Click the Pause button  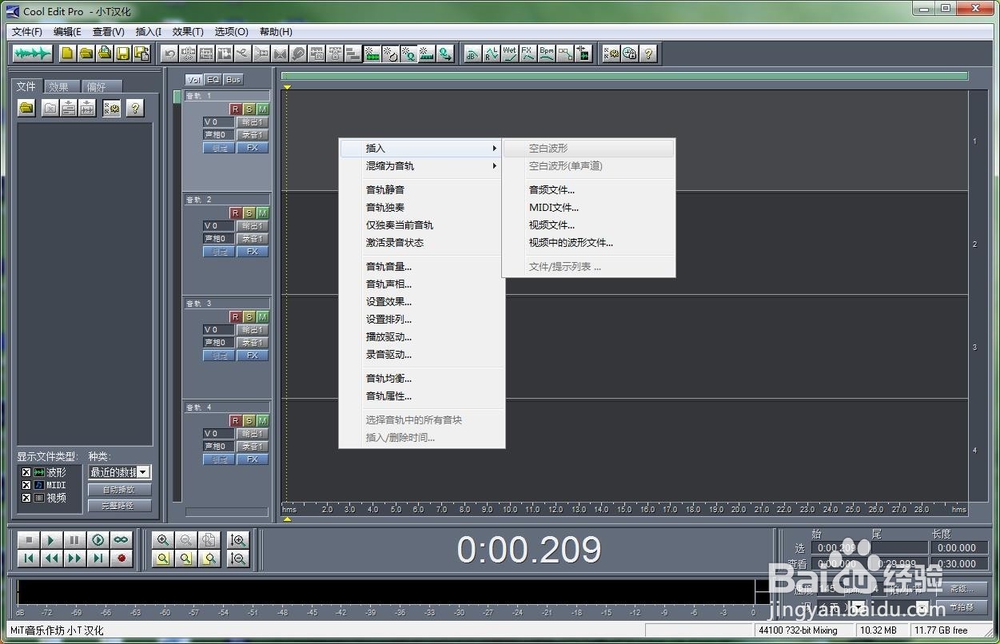(74, 540)
